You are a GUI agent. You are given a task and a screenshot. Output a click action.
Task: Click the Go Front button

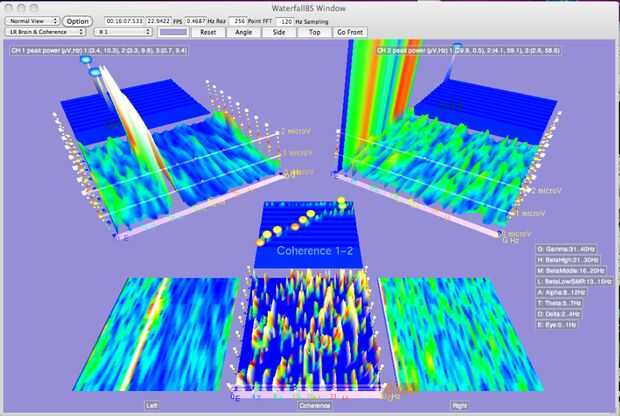click(x=350, y=32)
